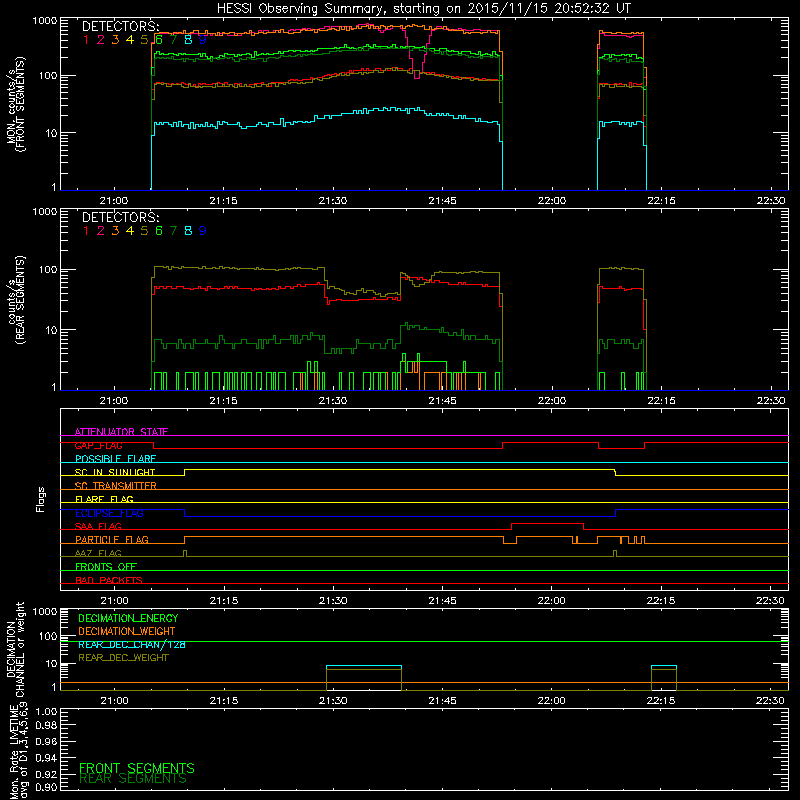Click detector 4 in front segments legend

[x=130, y=40]
